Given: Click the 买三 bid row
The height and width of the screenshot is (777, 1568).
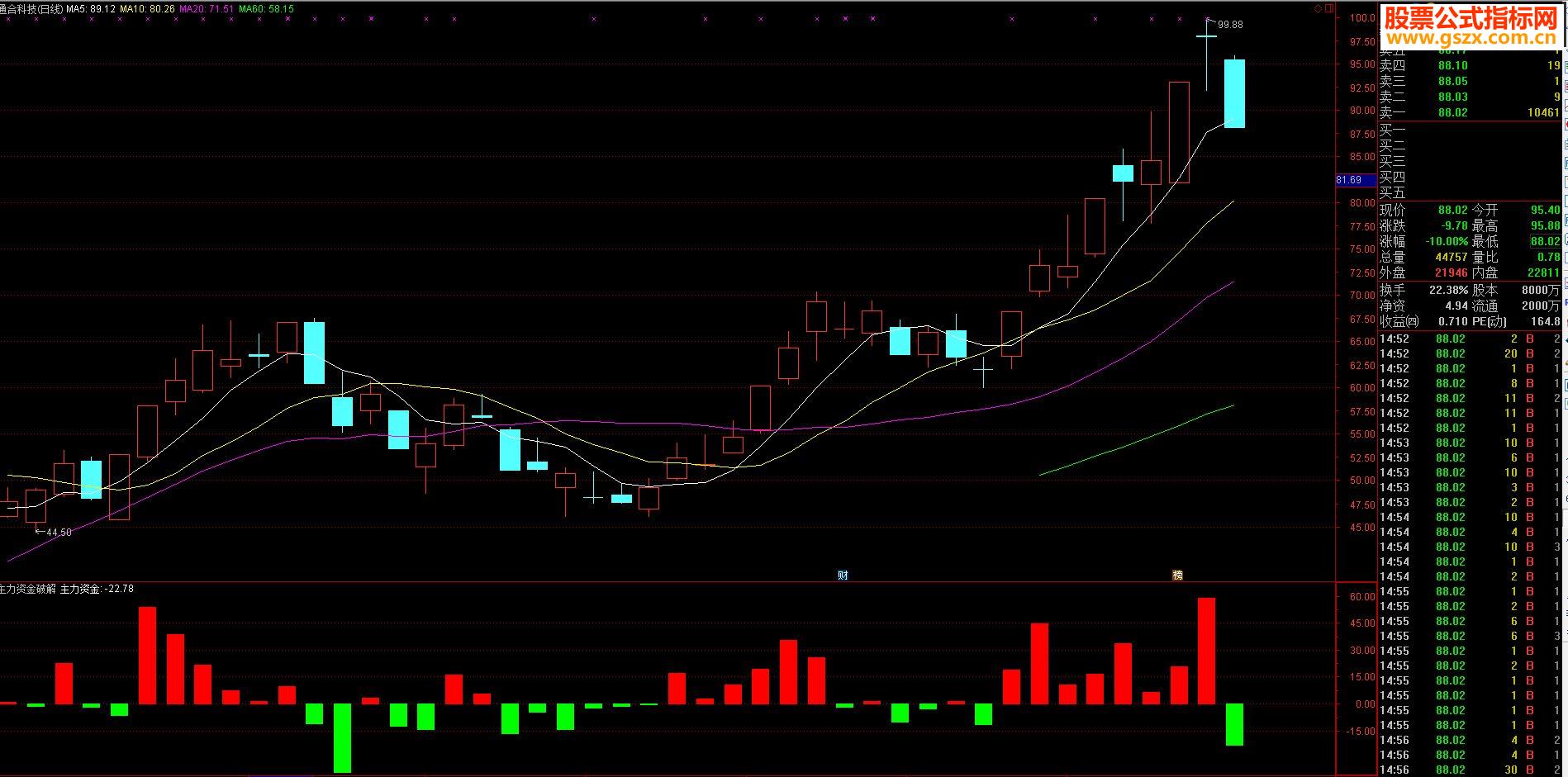Looking at the screenshot, I should point(1470,161).
